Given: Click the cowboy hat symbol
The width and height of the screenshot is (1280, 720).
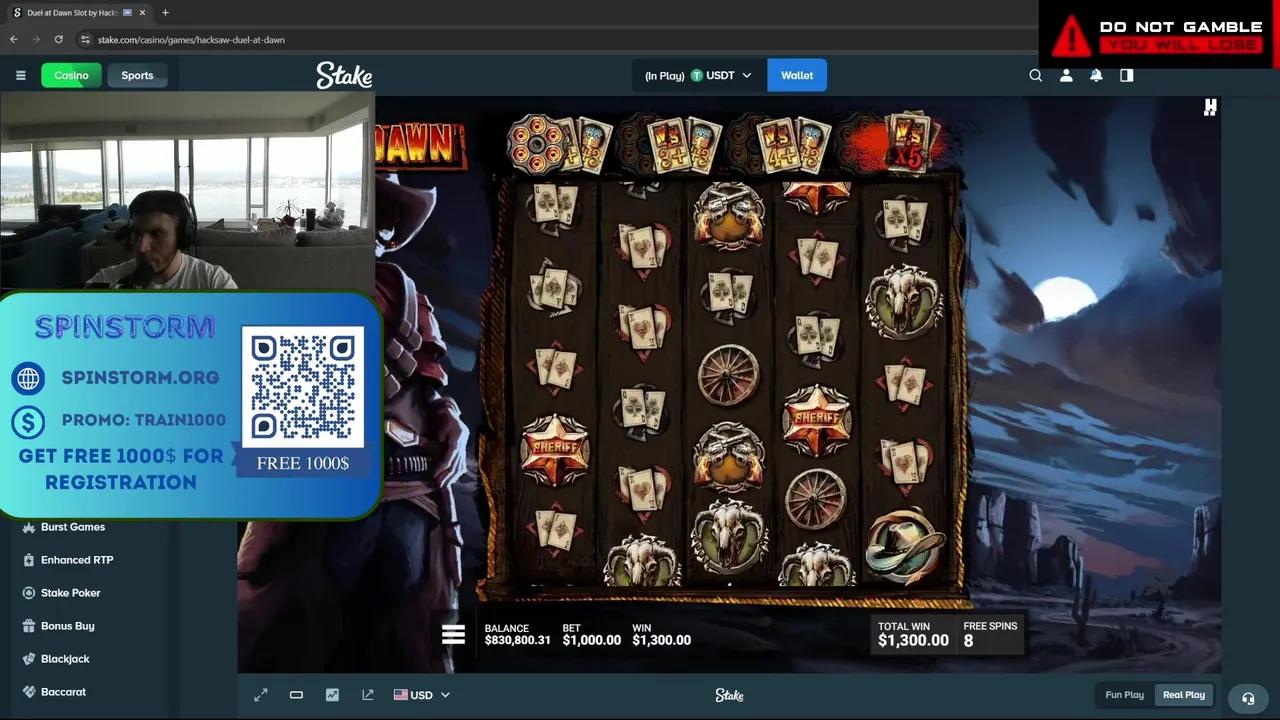Looking at the screenshot, I should pos(904,546).
